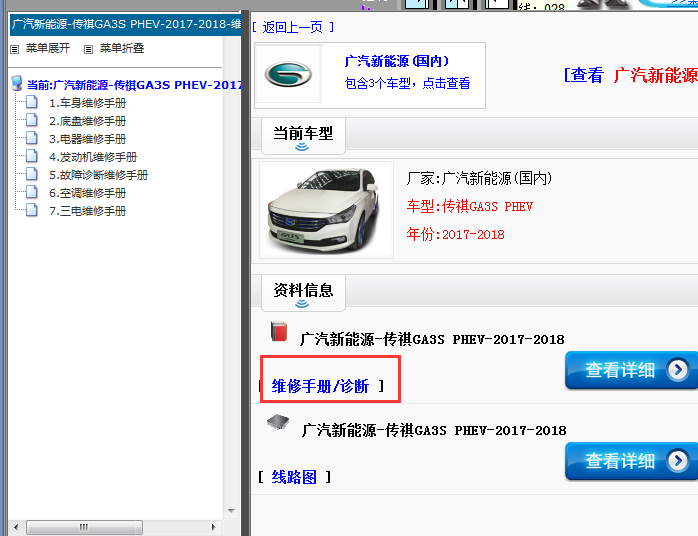Screen dimensions: 698x536
Task: Click the red book icon for the repair manual
Action: coord(279,332)
